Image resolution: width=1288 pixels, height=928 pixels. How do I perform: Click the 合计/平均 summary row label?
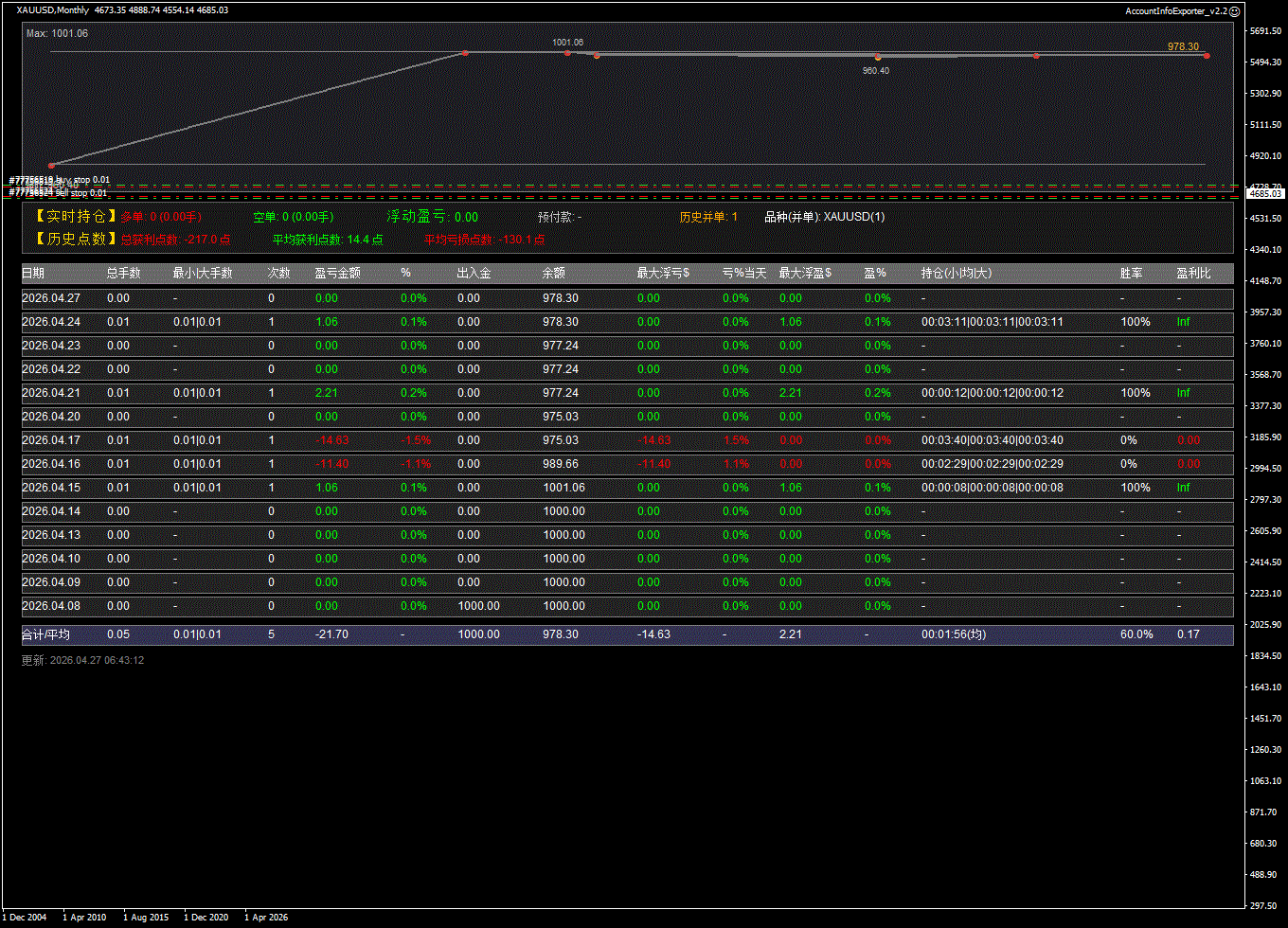click(45, 634)
